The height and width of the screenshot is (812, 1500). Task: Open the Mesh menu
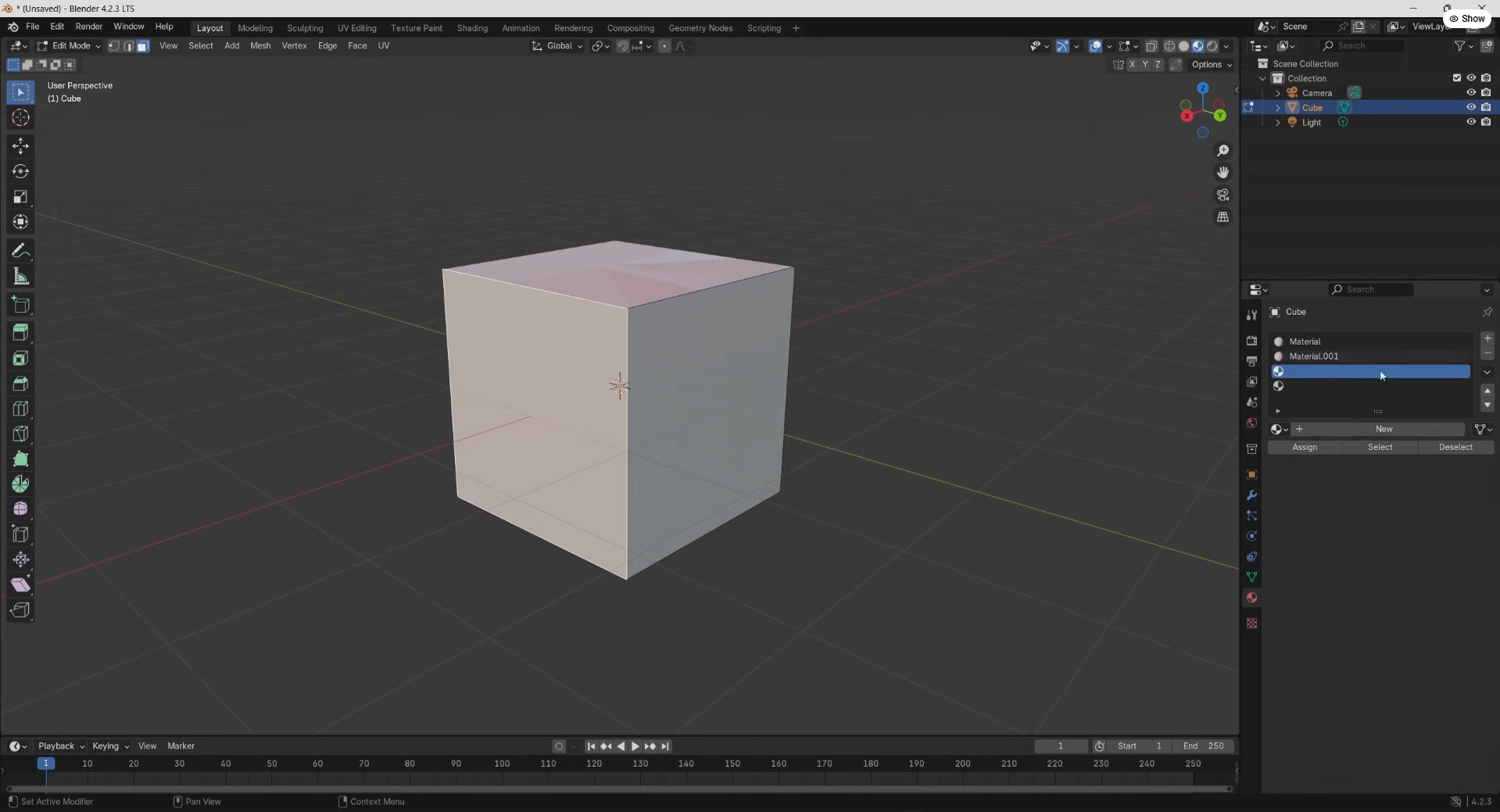(260, 46)
